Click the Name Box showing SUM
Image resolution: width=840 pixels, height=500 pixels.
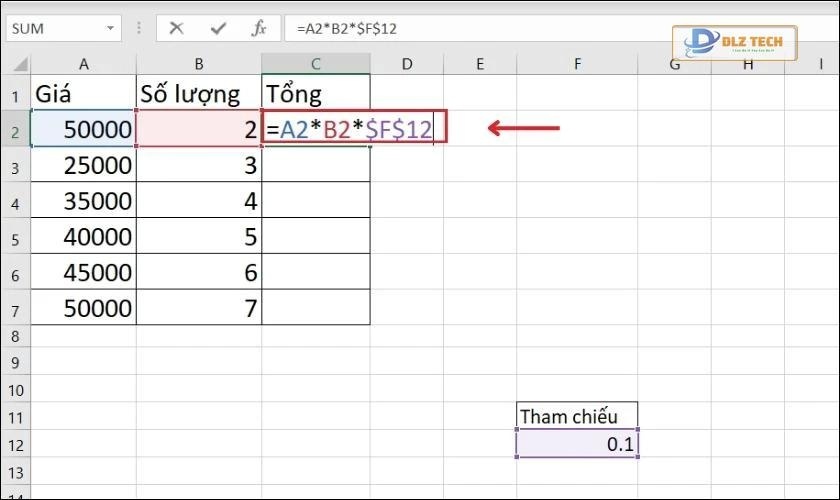point(50,28)
